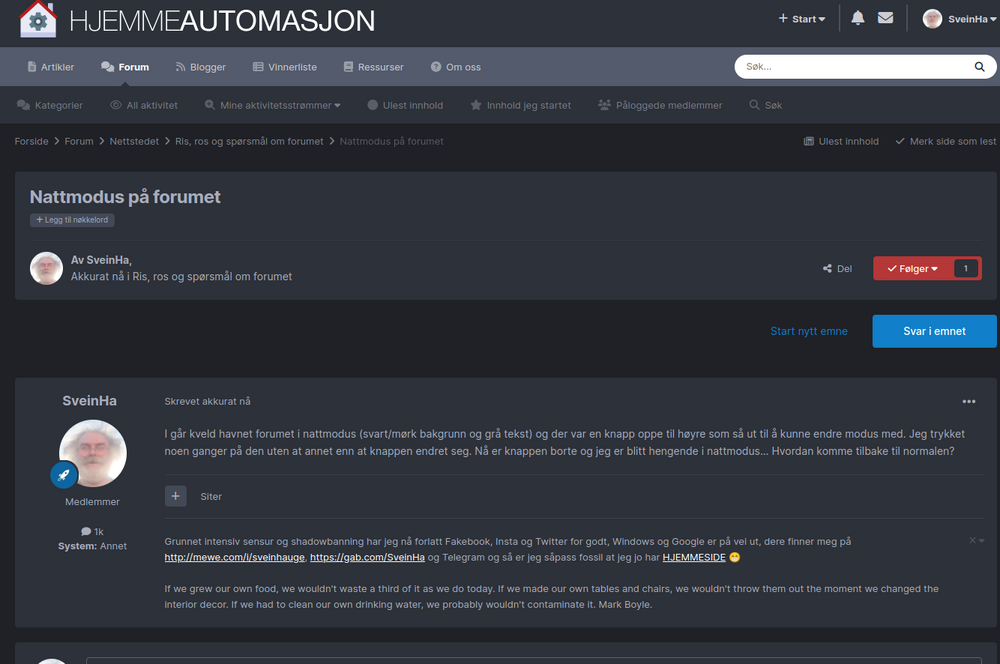
Task: Click the notifications bell icon
Action: pyautogui.click(x=858, y=18)
